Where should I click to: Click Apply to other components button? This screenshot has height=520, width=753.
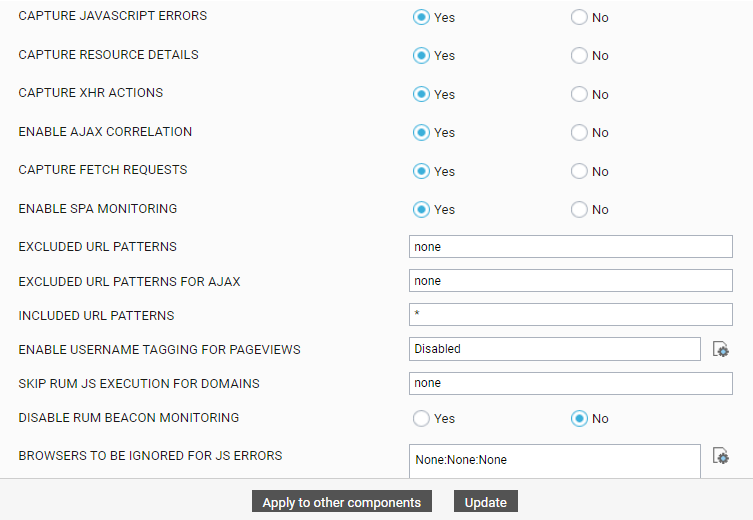pos(341,502)
